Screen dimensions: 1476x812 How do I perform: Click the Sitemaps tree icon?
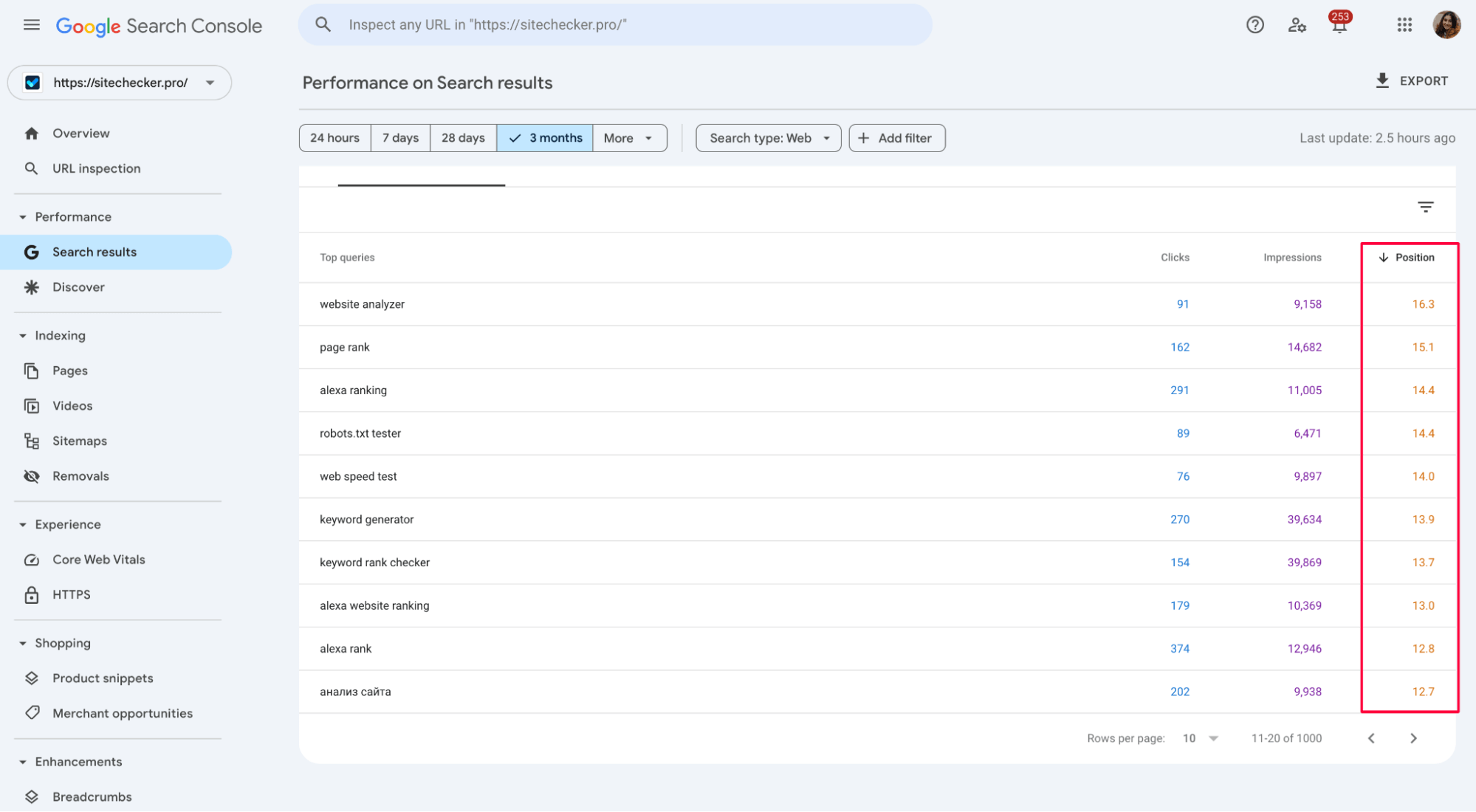(x=31, y=441)
